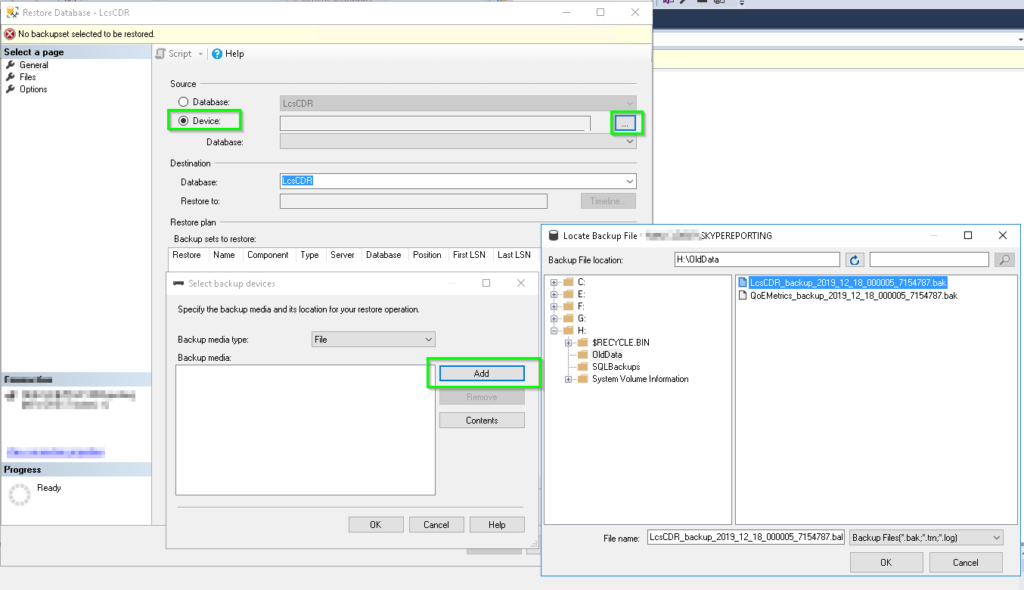The image size is (1024, 590).
Task: Select the System Volume Information folder
Action: pos(640,379)
